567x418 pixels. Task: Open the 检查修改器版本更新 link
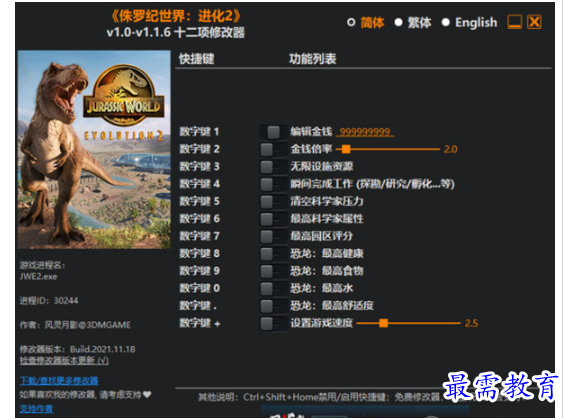pyautogui.click(x=64, y=361)
